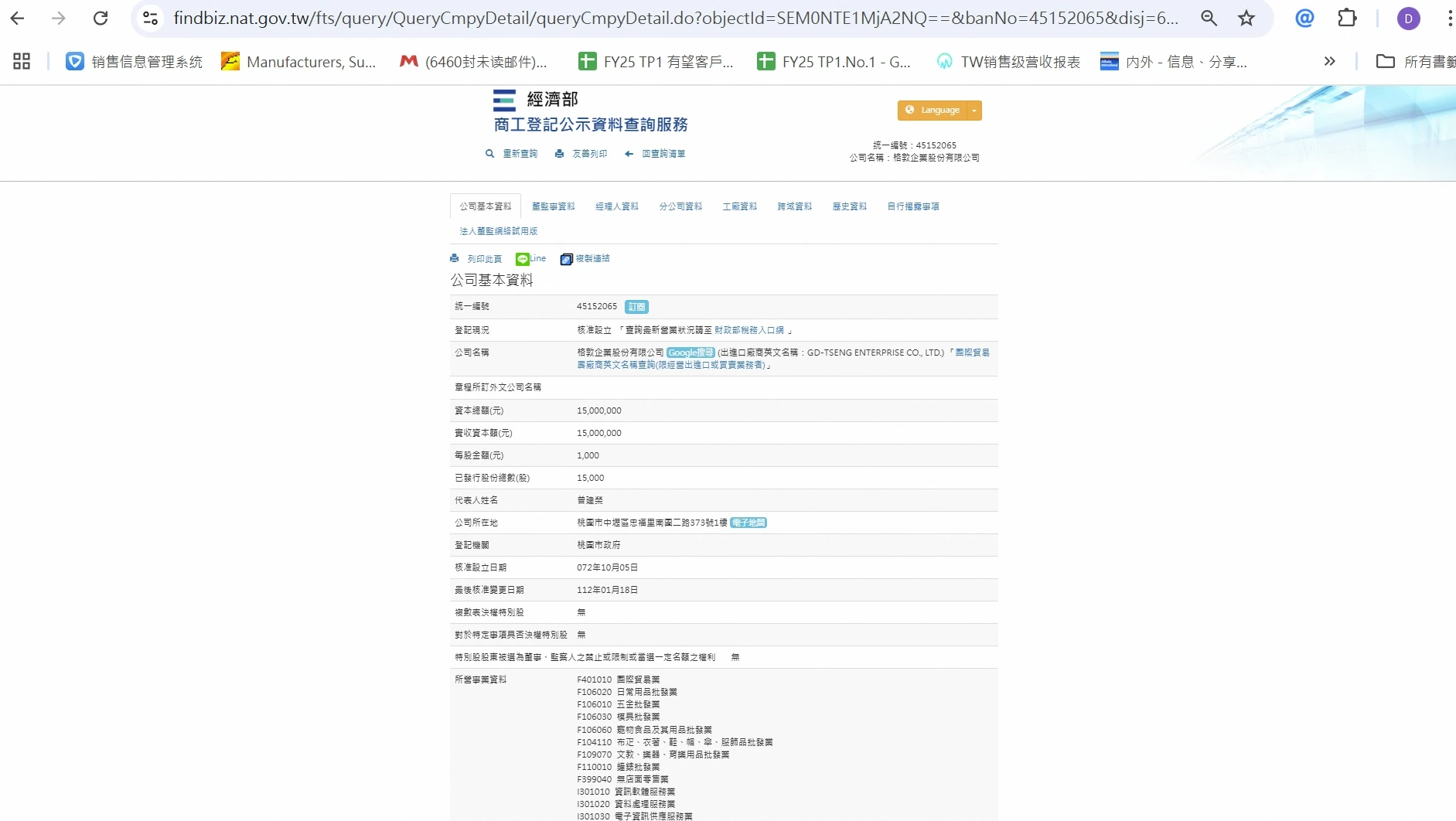Return via 回查詢清單 link
1456x821 pixels.
click(x=655, y=154)
